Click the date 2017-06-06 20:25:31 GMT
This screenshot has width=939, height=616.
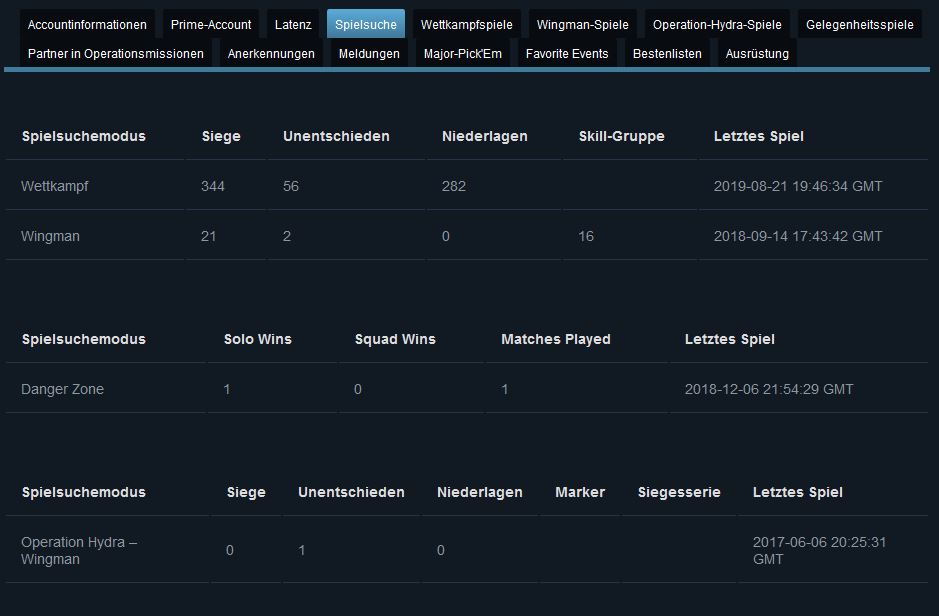(819, 550)
